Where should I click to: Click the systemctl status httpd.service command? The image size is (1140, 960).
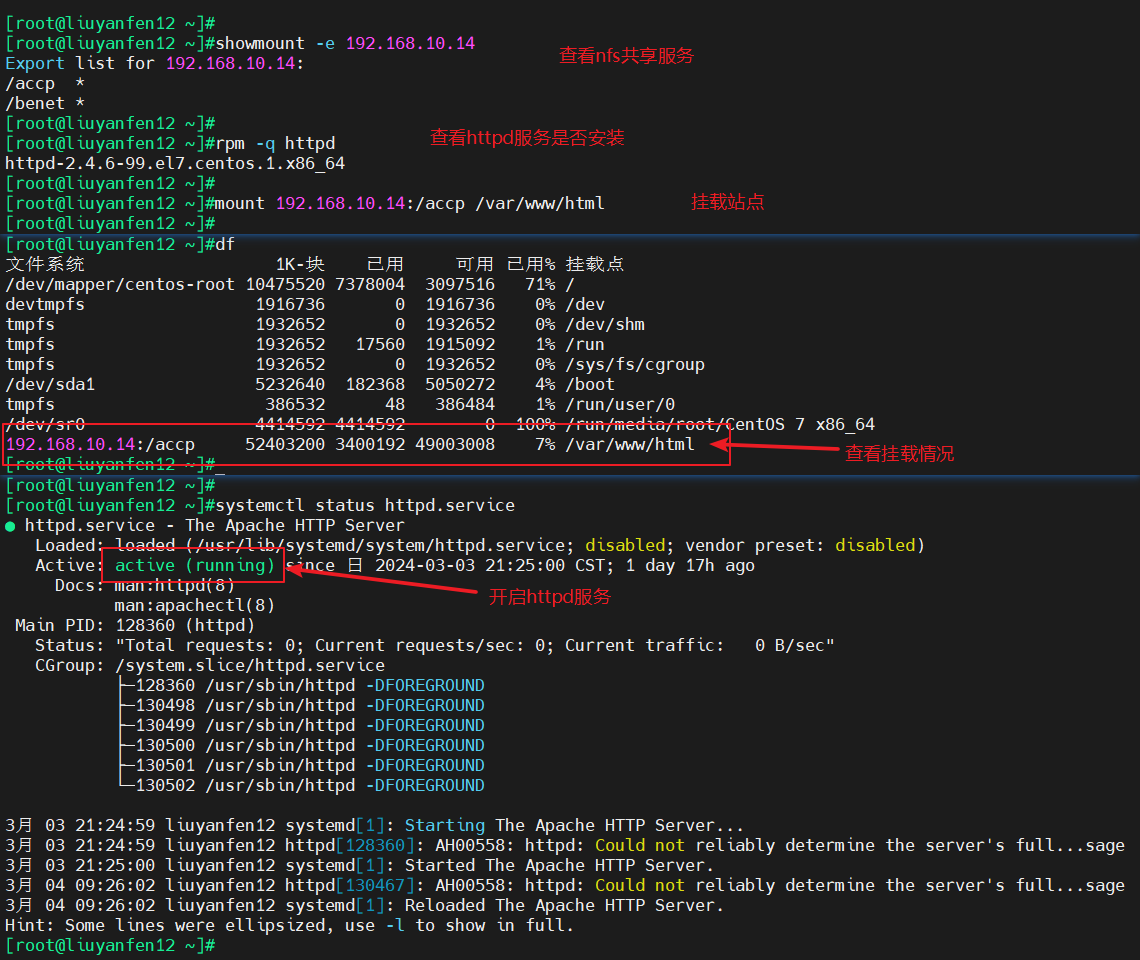[365, 506]
